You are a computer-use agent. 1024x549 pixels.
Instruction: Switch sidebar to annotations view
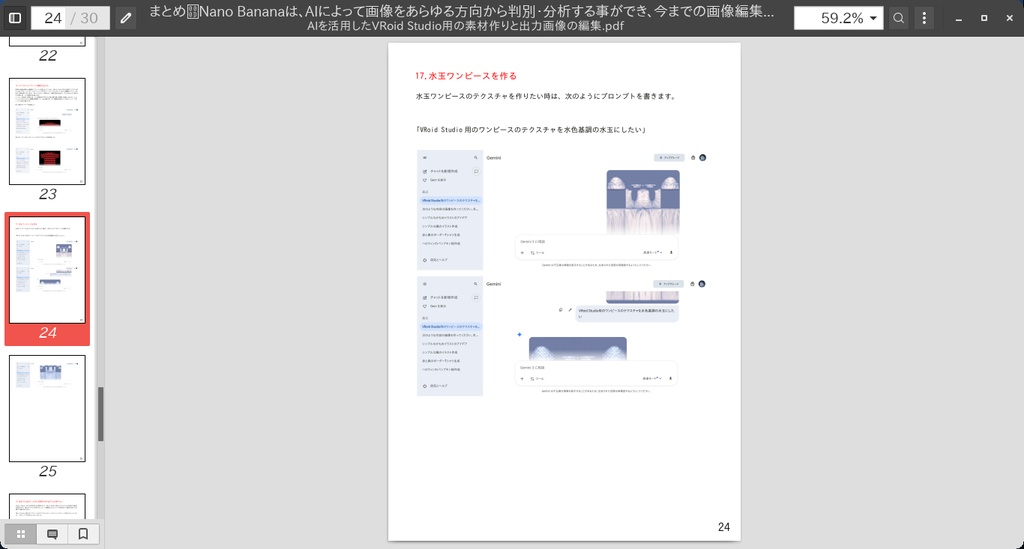tap(52, 534)
